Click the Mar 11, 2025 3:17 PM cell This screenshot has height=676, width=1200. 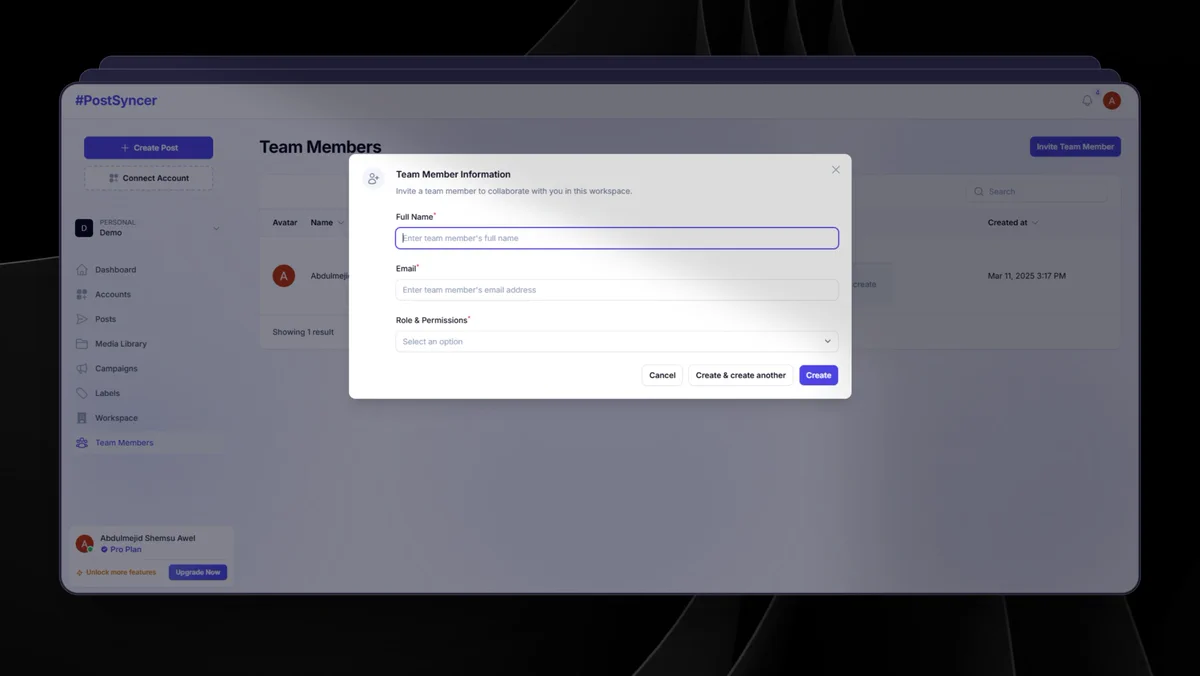[1027, 276]
